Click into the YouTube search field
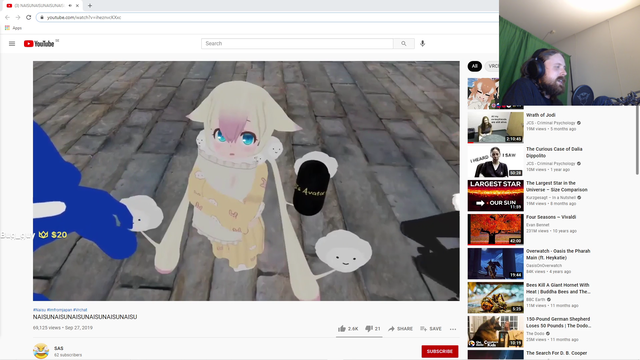The height and width of the screenshot is (360, 640). (x=297, y=44)
